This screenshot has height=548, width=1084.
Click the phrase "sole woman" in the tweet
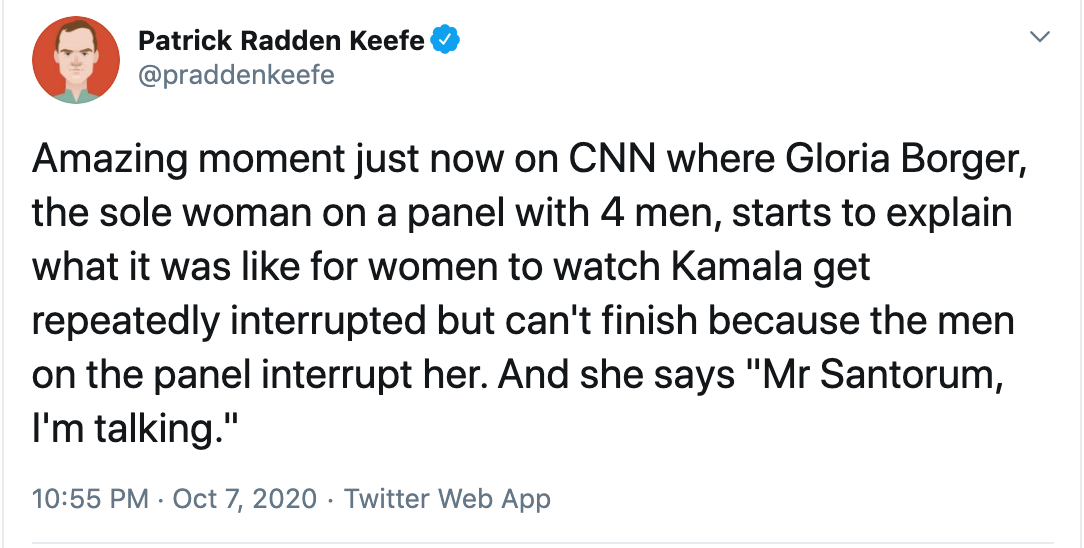[x=197, y=213]
